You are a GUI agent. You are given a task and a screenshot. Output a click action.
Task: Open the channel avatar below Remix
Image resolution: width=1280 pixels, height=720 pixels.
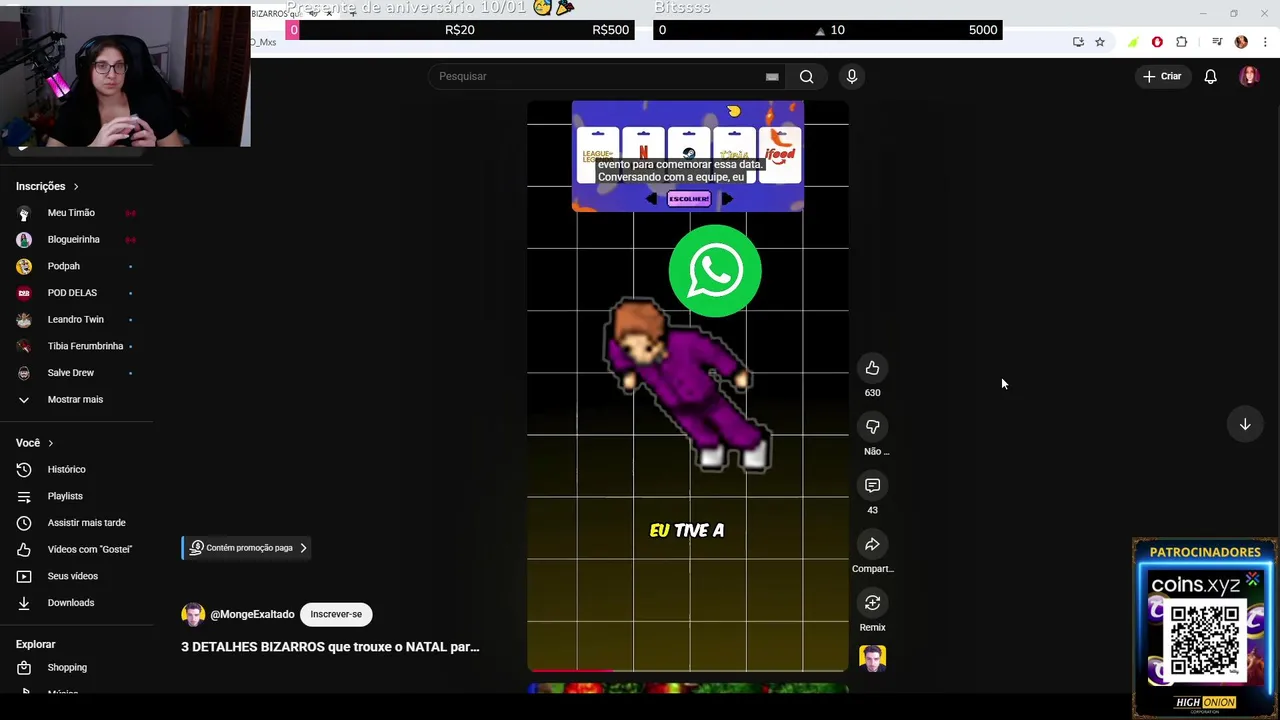coord(872,658)
